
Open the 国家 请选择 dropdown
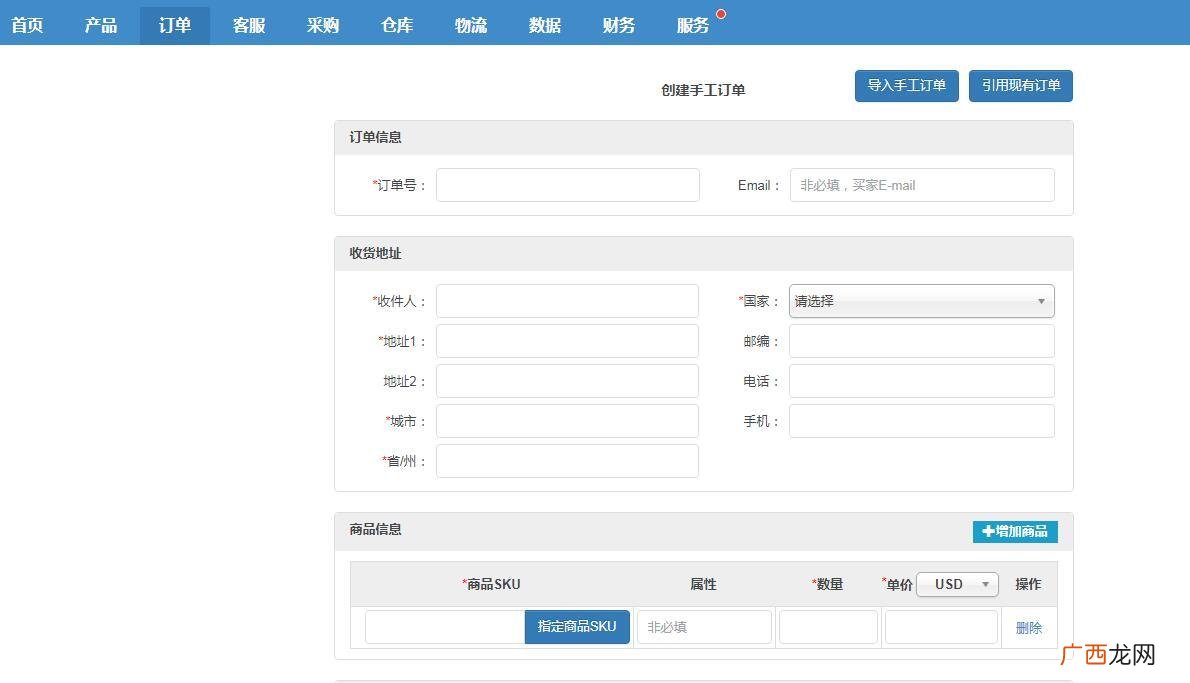tap(921, 301)
